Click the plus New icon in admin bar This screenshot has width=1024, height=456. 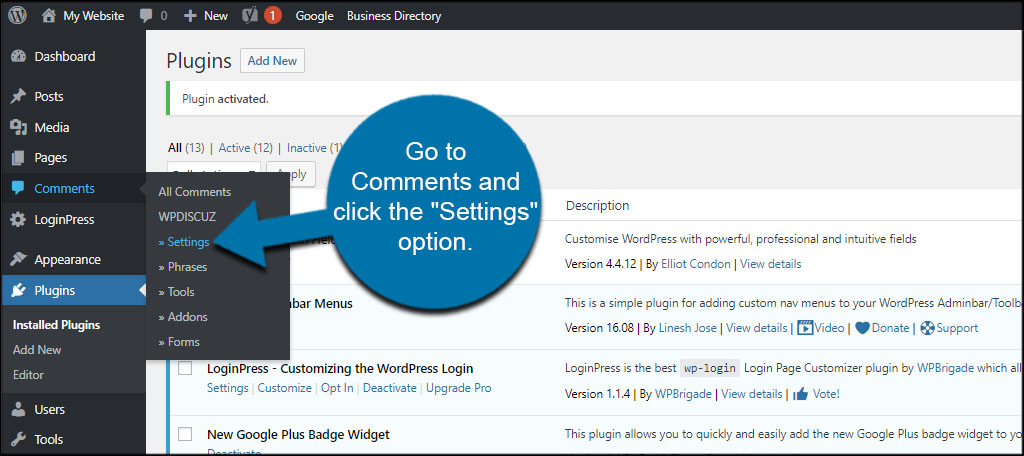190,16
